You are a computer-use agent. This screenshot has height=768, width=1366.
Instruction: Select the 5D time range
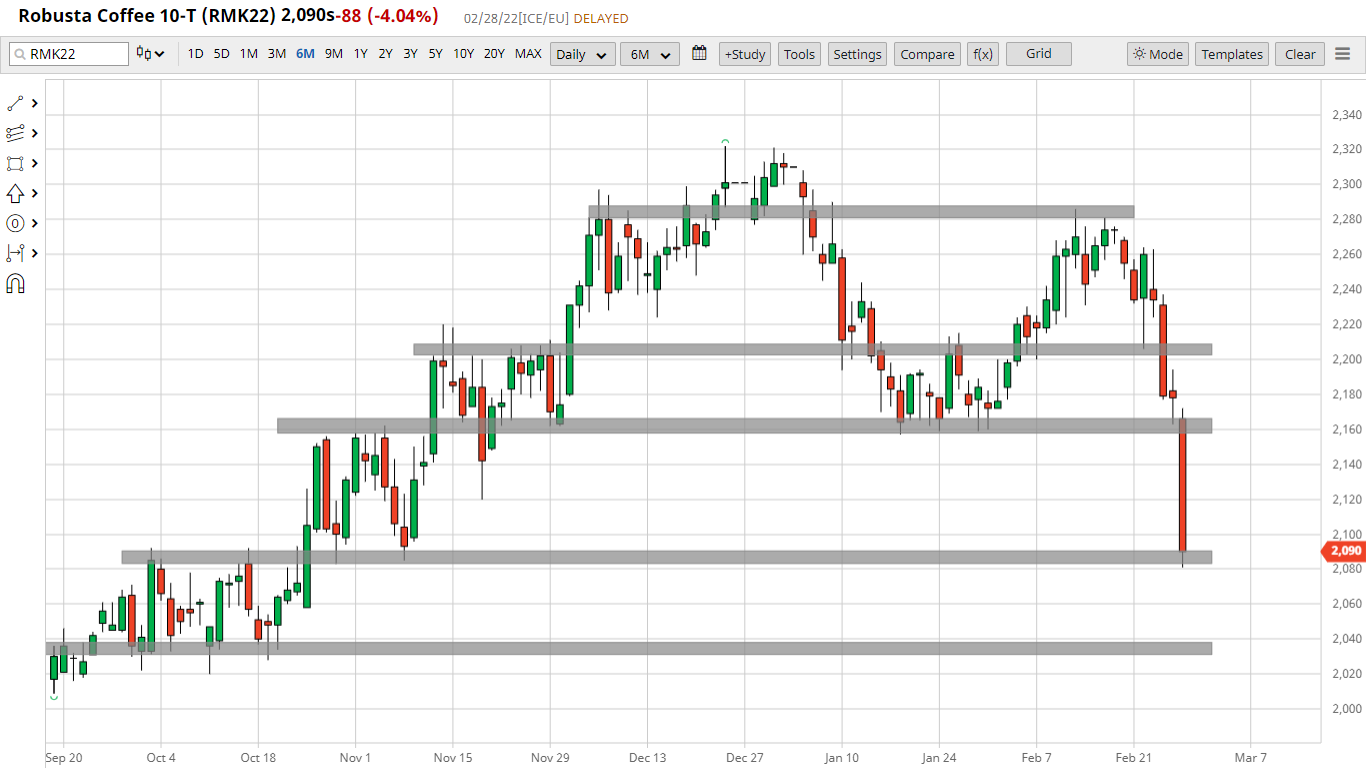click(221, 54)
